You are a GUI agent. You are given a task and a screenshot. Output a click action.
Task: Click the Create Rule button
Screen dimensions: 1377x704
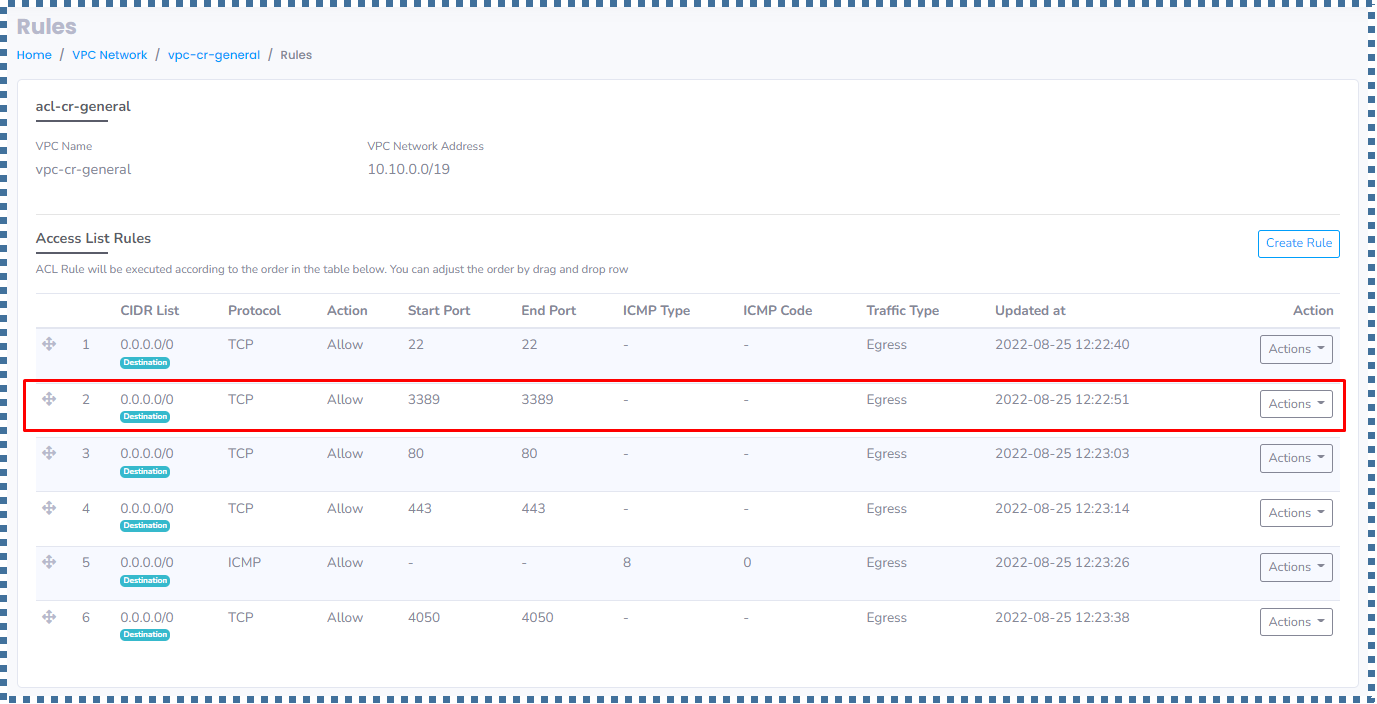pos(1298,243)
